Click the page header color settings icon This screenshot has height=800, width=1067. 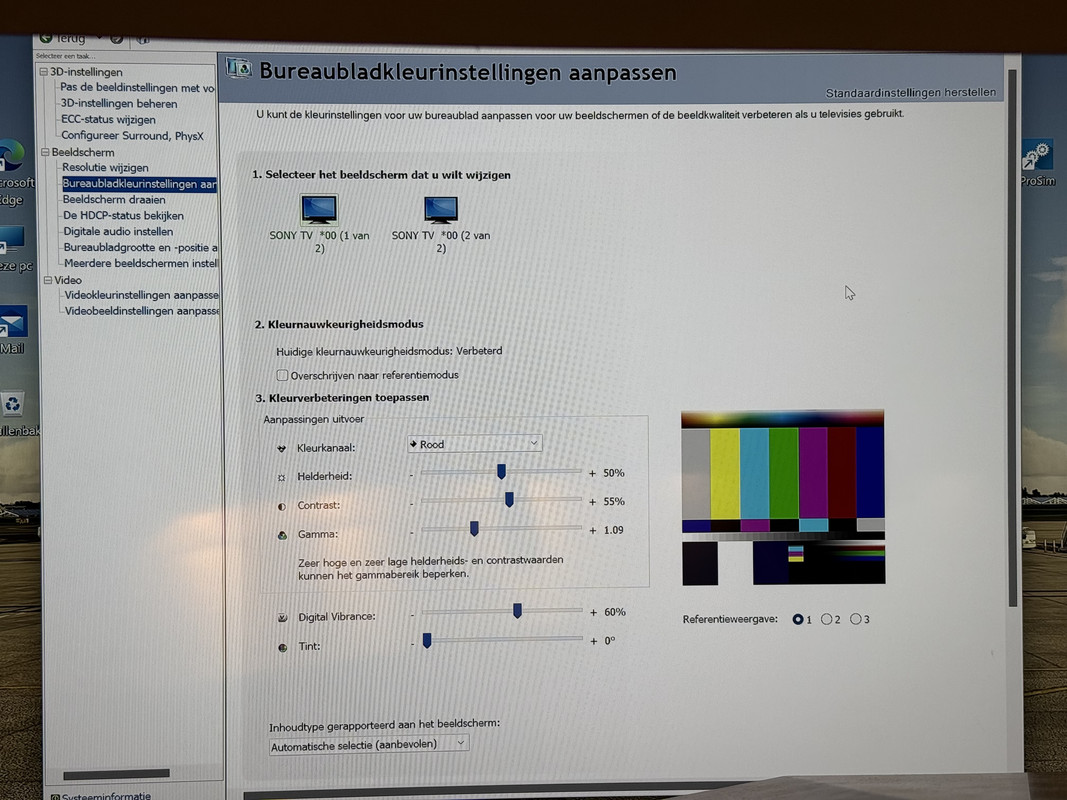click(x=239, y=68)
